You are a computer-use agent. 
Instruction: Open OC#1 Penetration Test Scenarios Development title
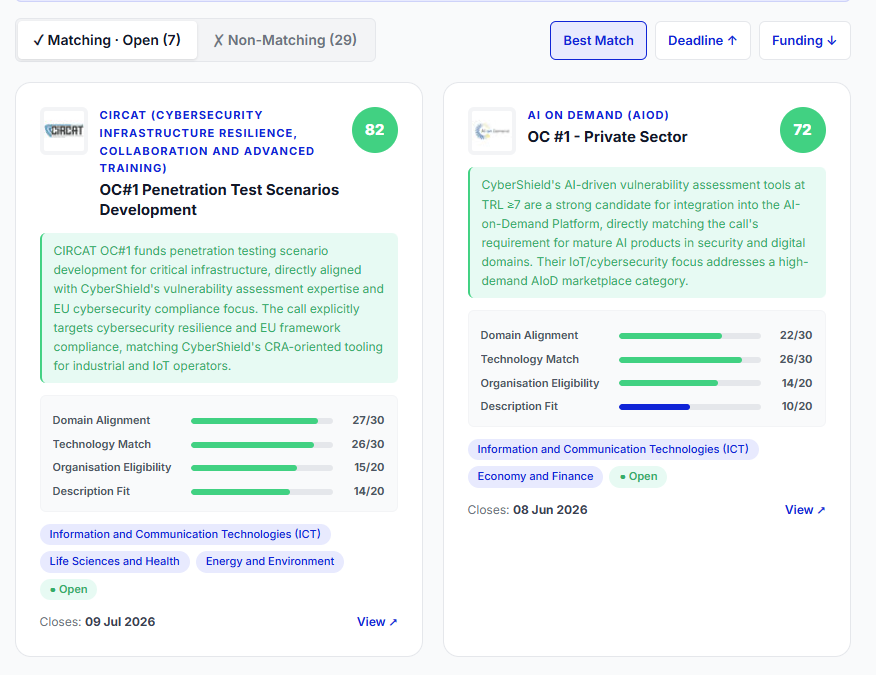(x=220, y=199)
